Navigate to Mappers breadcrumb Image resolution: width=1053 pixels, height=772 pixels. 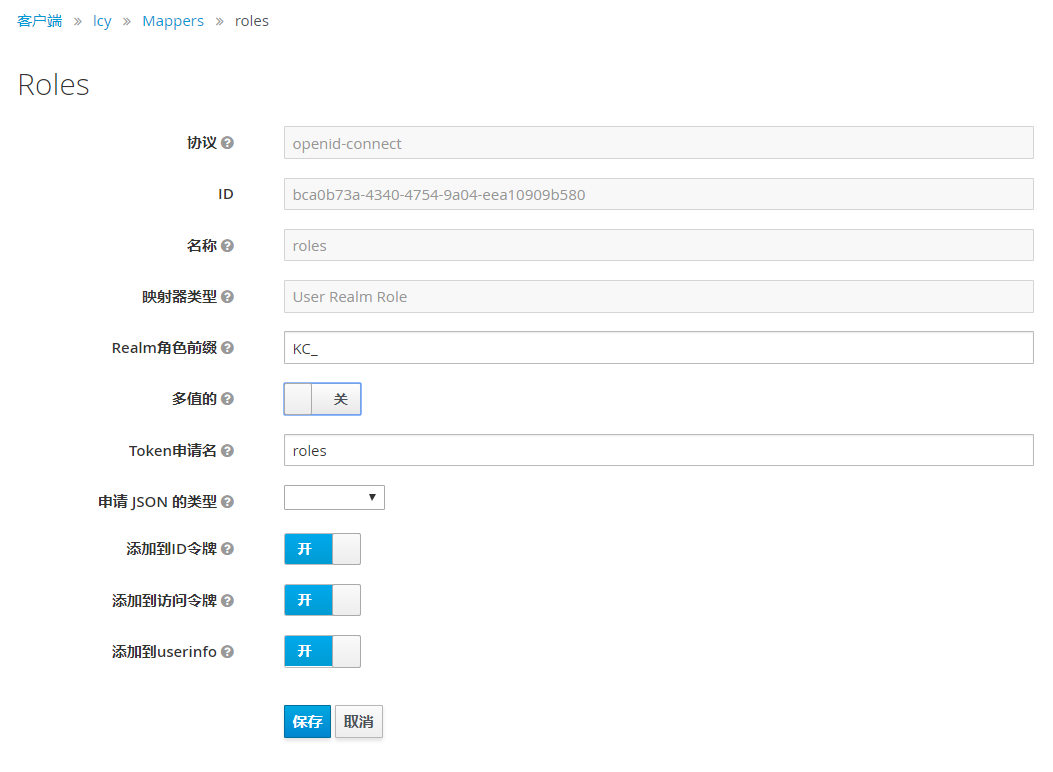(x=173, y=21)
